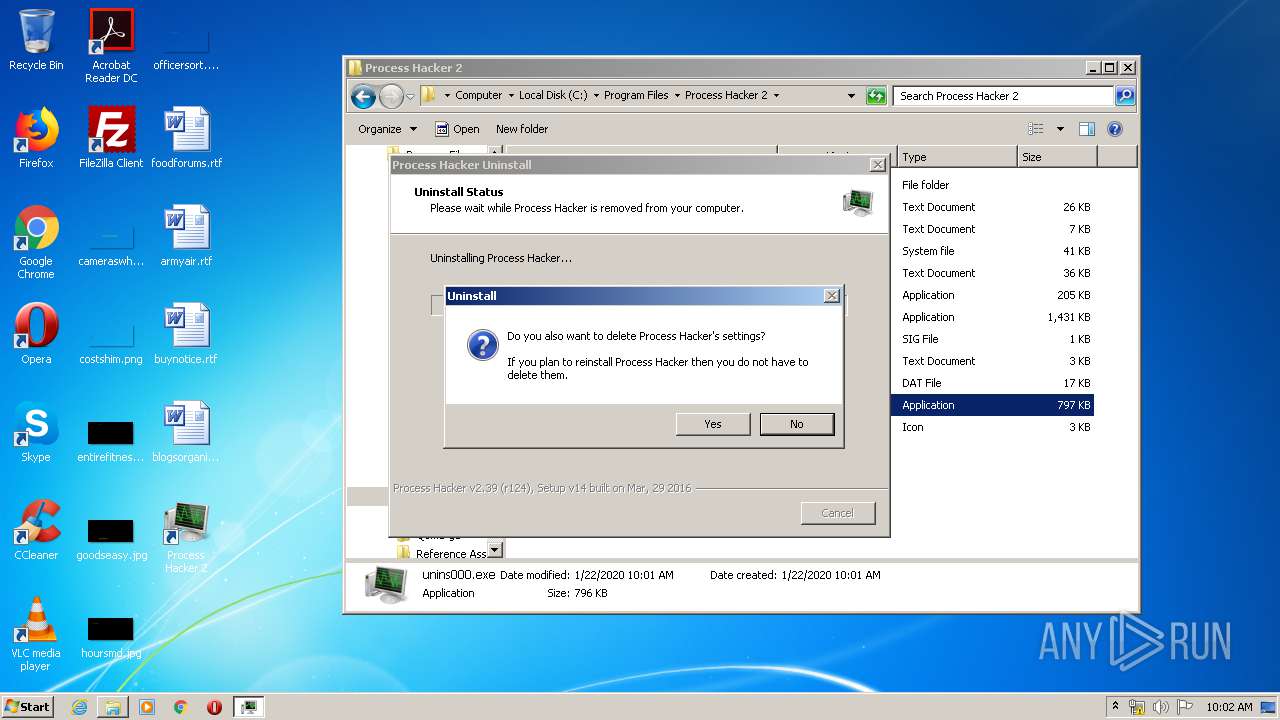
Task: Open hoursmd.jpg image file
Action: coord(111,637)
